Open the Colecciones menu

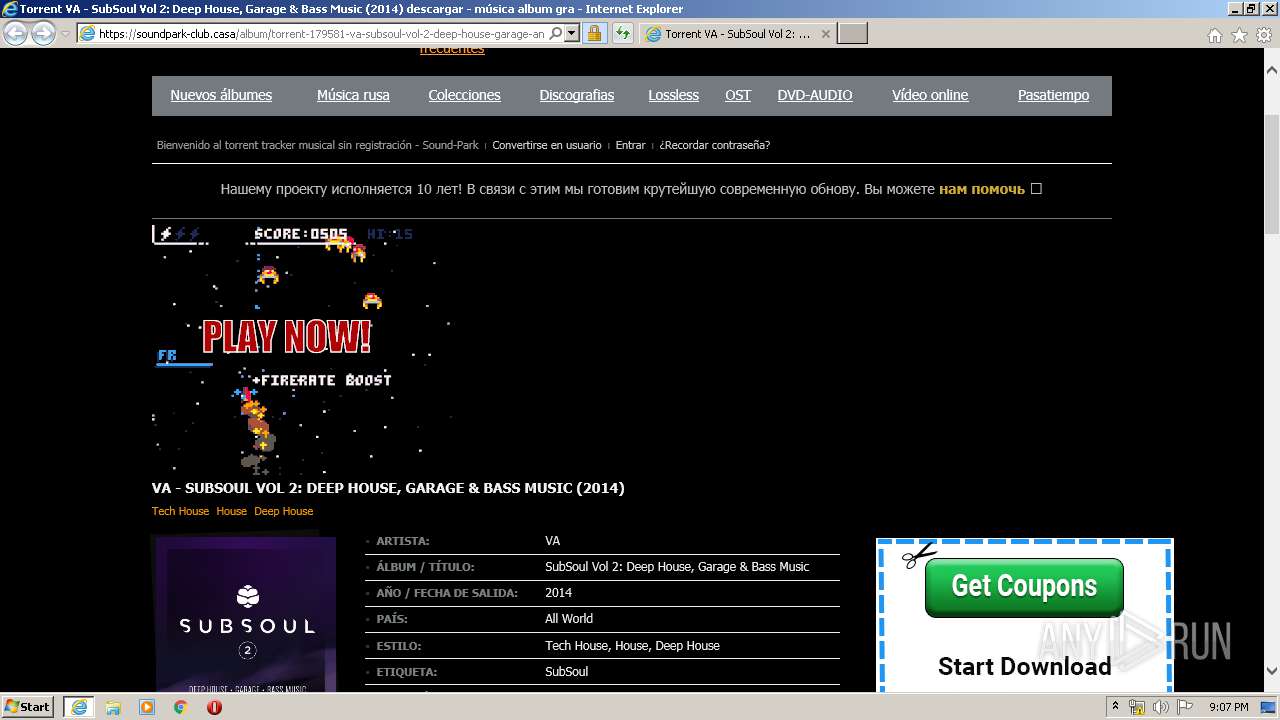[x=464, y=95]
